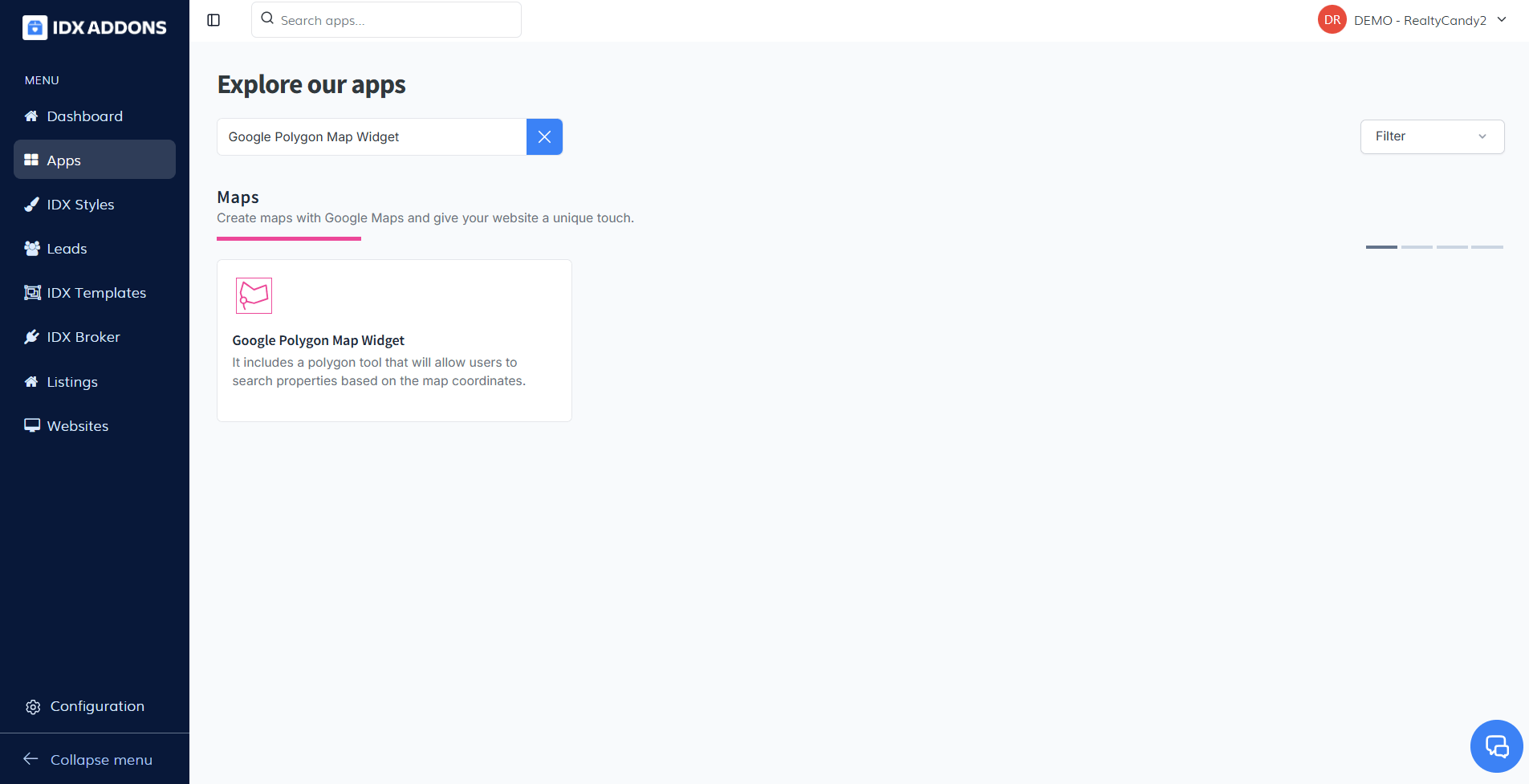The image size is (1529, 784).
Task: Click the Leads people icon
Action: pyautogui.click(x=32, y=249)
